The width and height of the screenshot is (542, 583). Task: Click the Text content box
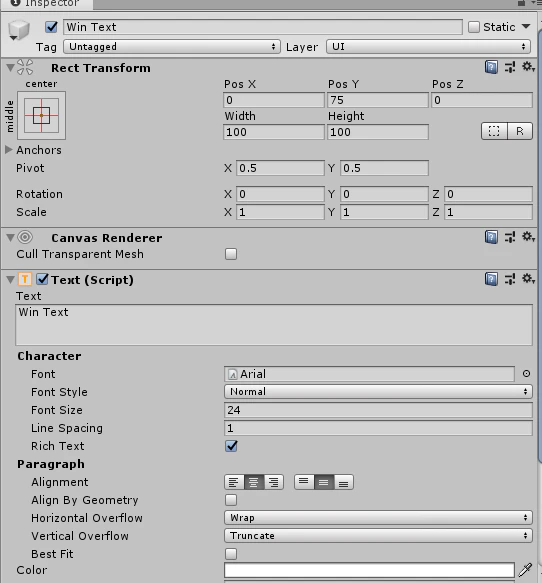pos(274,325)
